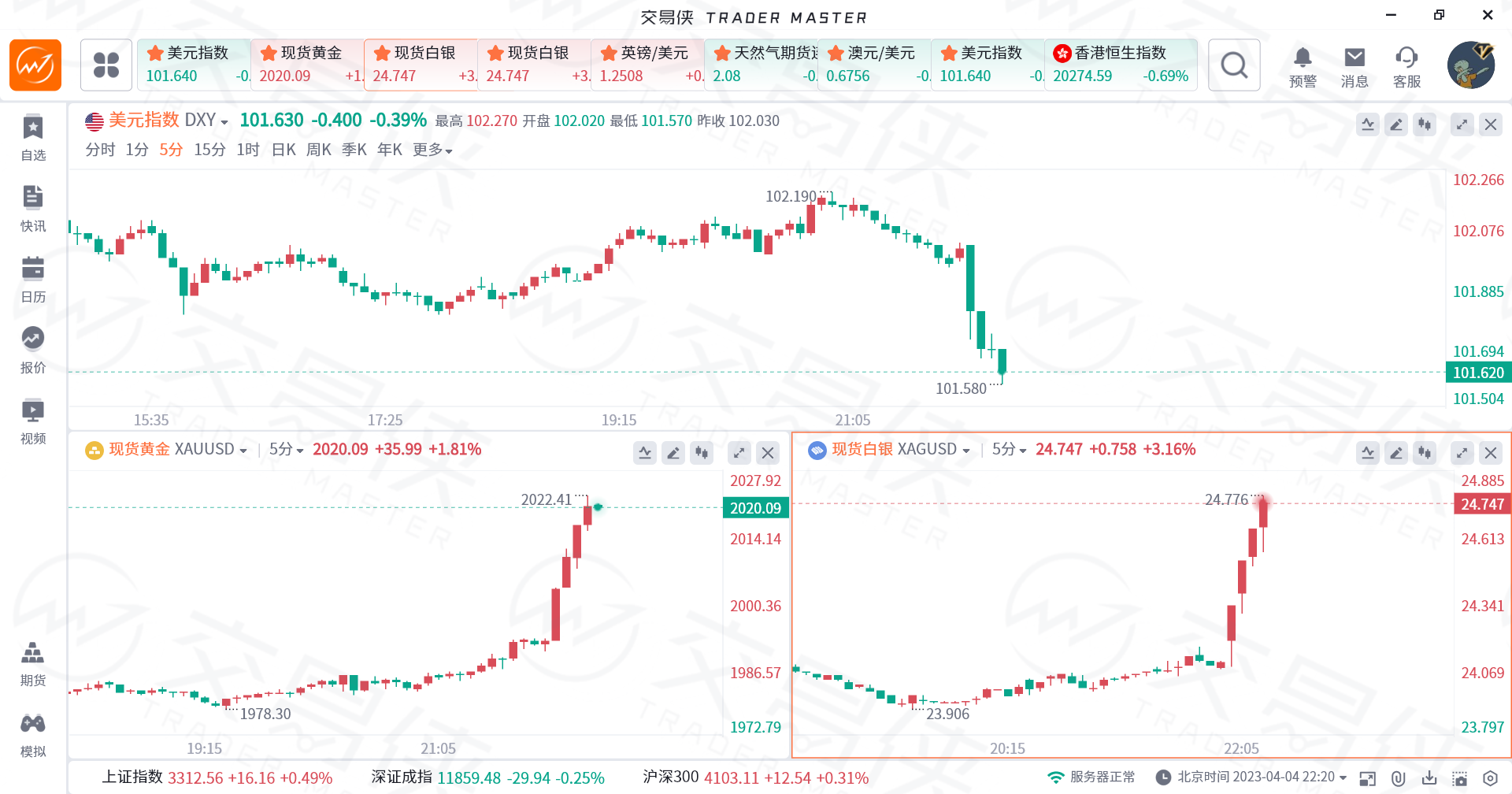Open the four-dot layout grid menu
1512x794 pixels.
106,65
